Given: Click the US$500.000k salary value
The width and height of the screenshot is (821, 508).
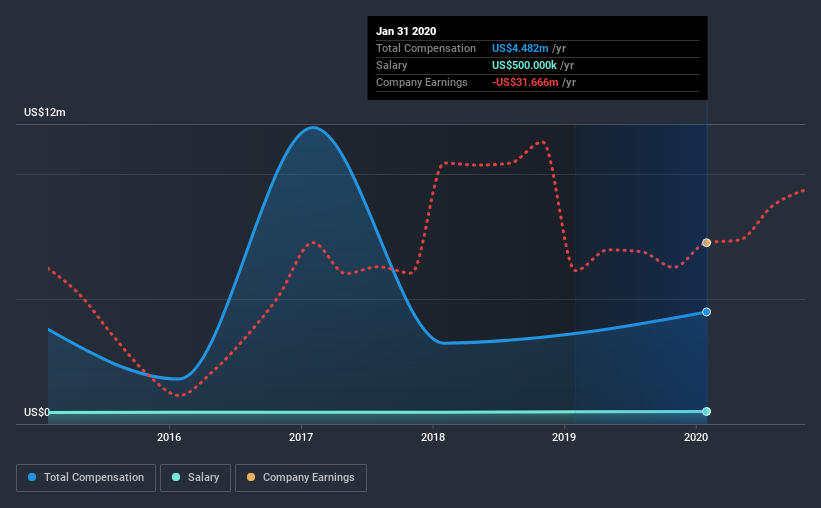Looking at the screenshot, I should pos(524,65).
